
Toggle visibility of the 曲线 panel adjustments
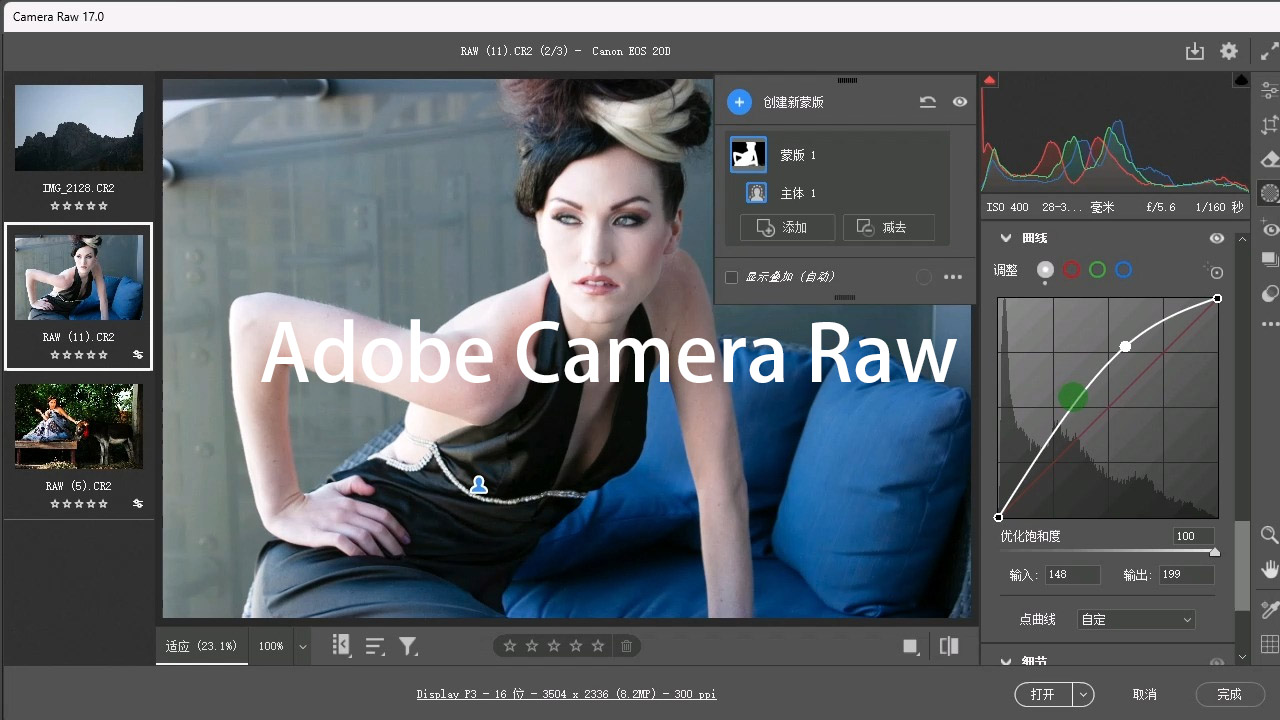click(1217, 238)
